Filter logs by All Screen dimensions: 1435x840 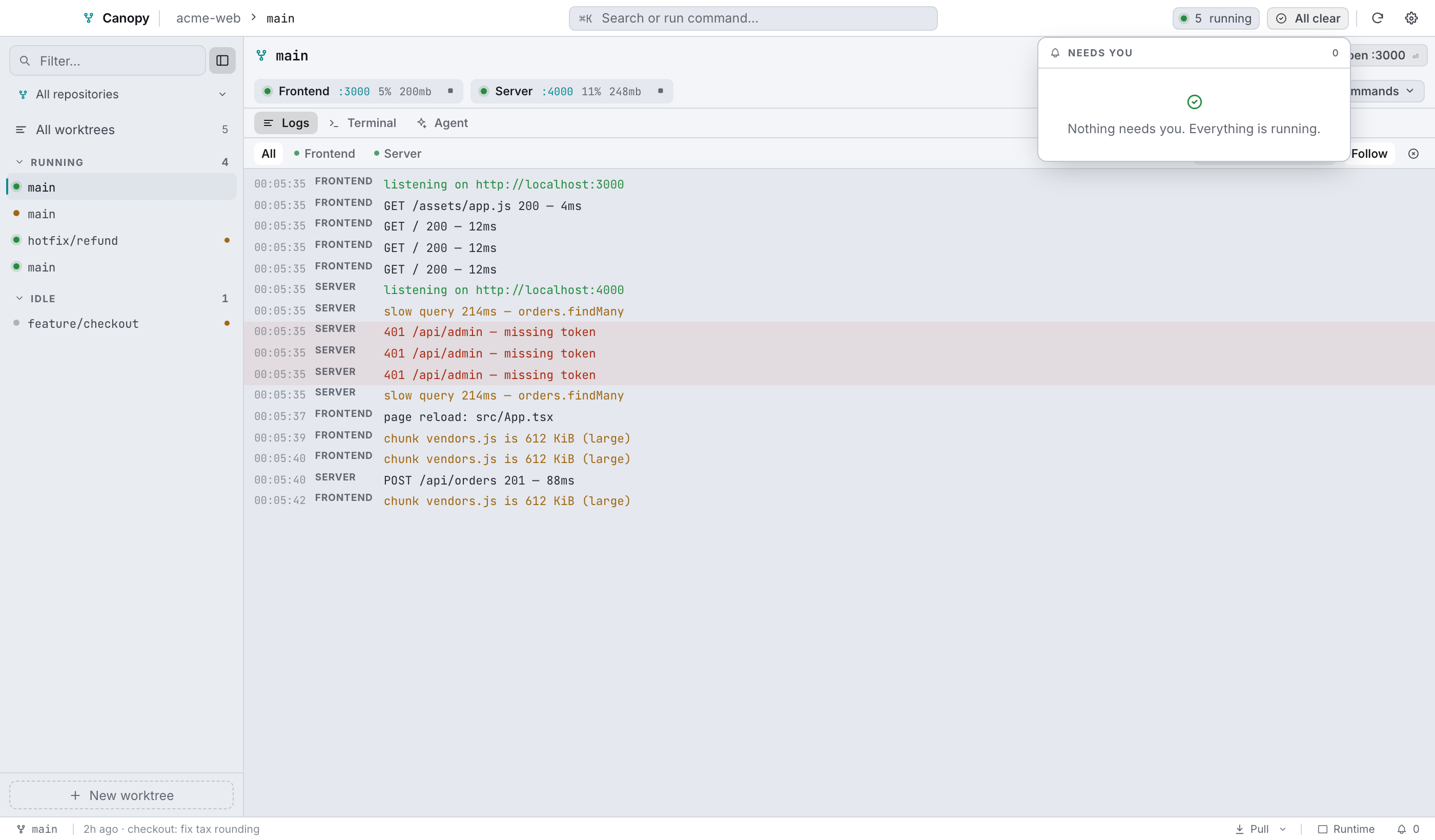tap(268, 154)
